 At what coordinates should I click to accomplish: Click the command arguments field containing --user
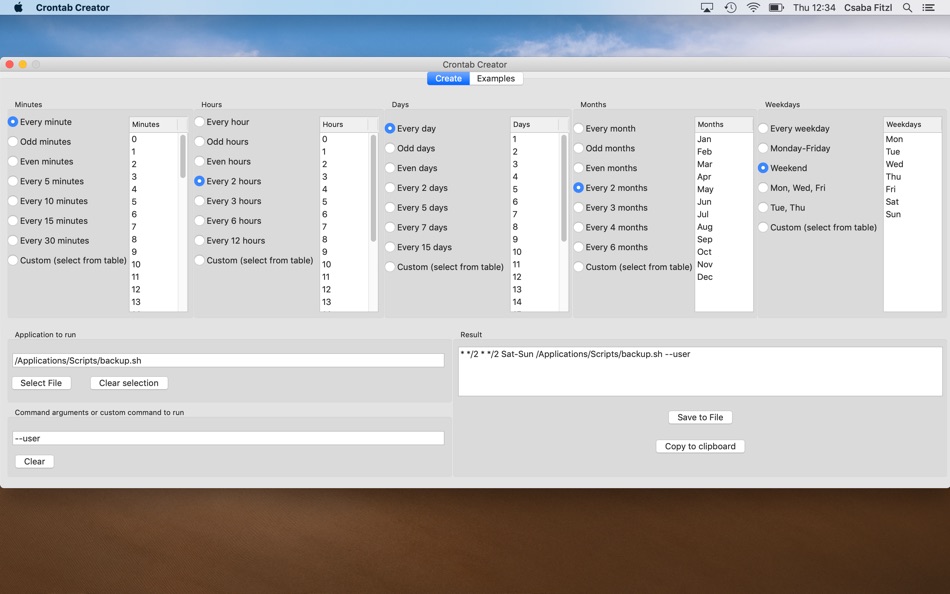[228, 438]
